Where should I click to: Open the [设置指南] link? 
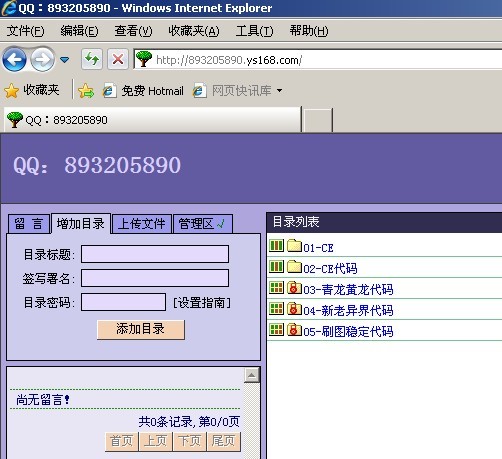pos(202,303)
